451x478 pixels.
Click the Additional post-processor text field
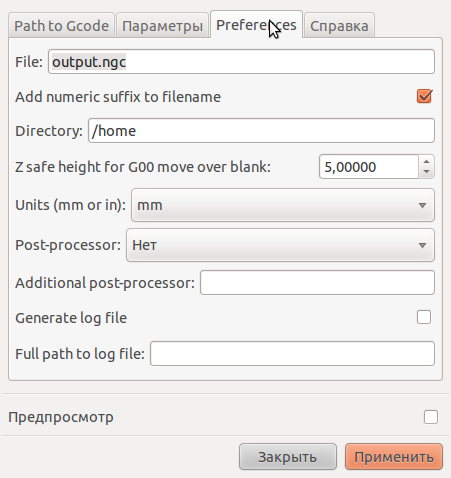pos(317,283)
